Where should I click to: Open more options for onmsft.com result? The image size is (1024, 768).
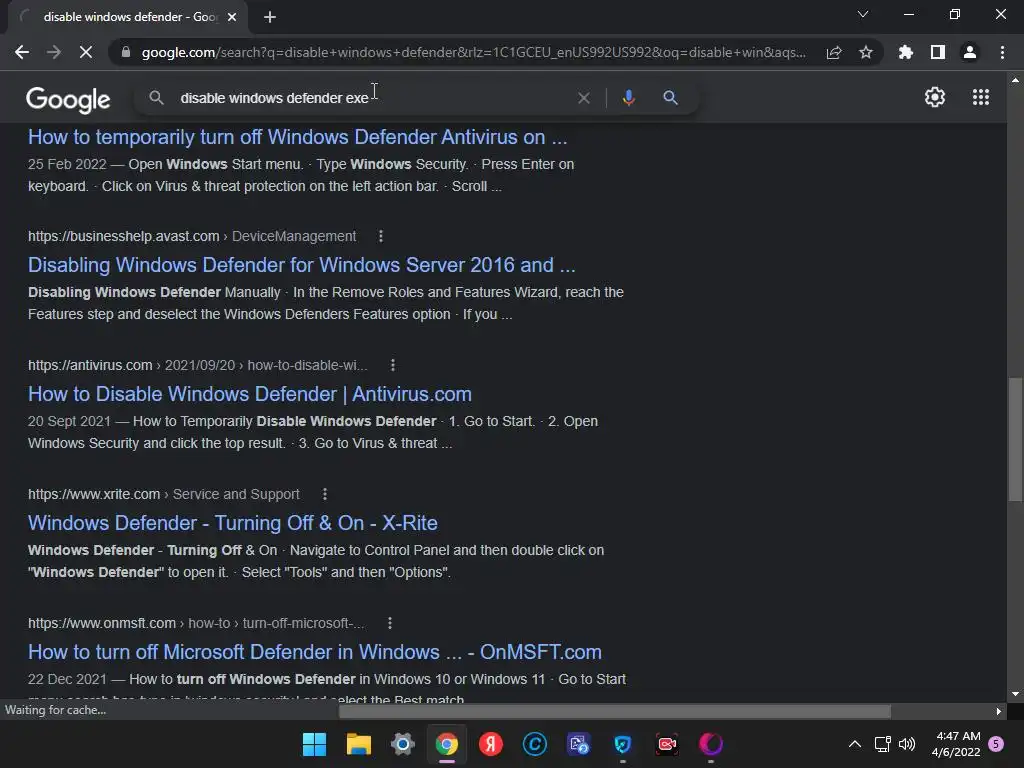pos(390,623)
